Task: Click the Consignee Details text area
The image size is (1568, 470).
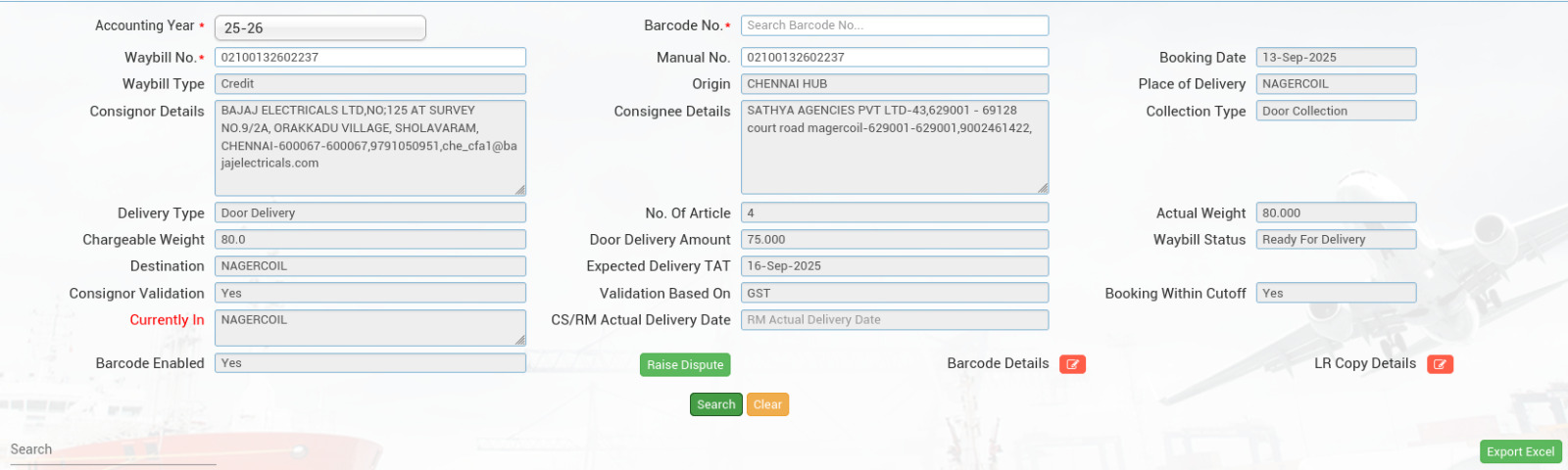Action: pyautogui.click(x=894, y=147)
